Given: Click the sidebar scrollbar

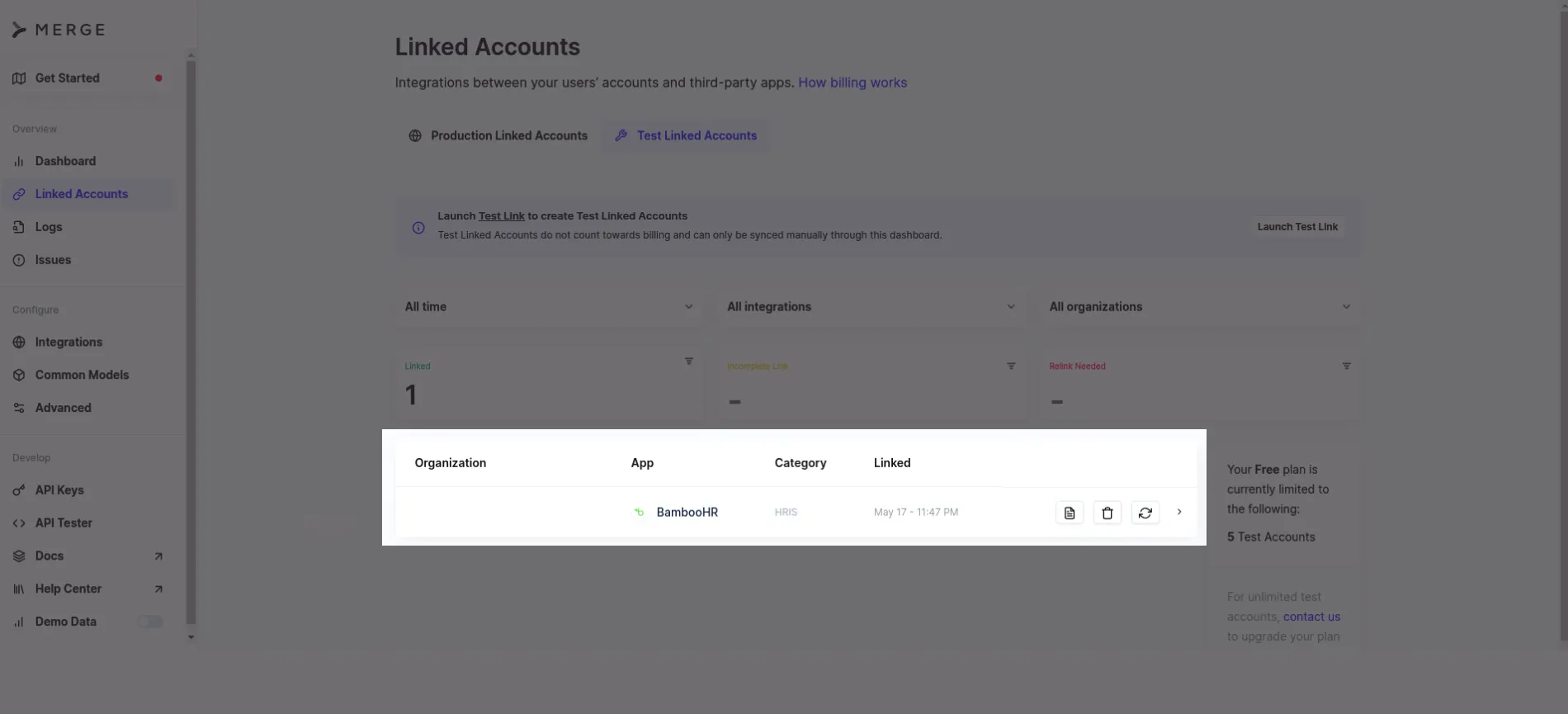Looking at the screenshot, I should coord(191,343).
